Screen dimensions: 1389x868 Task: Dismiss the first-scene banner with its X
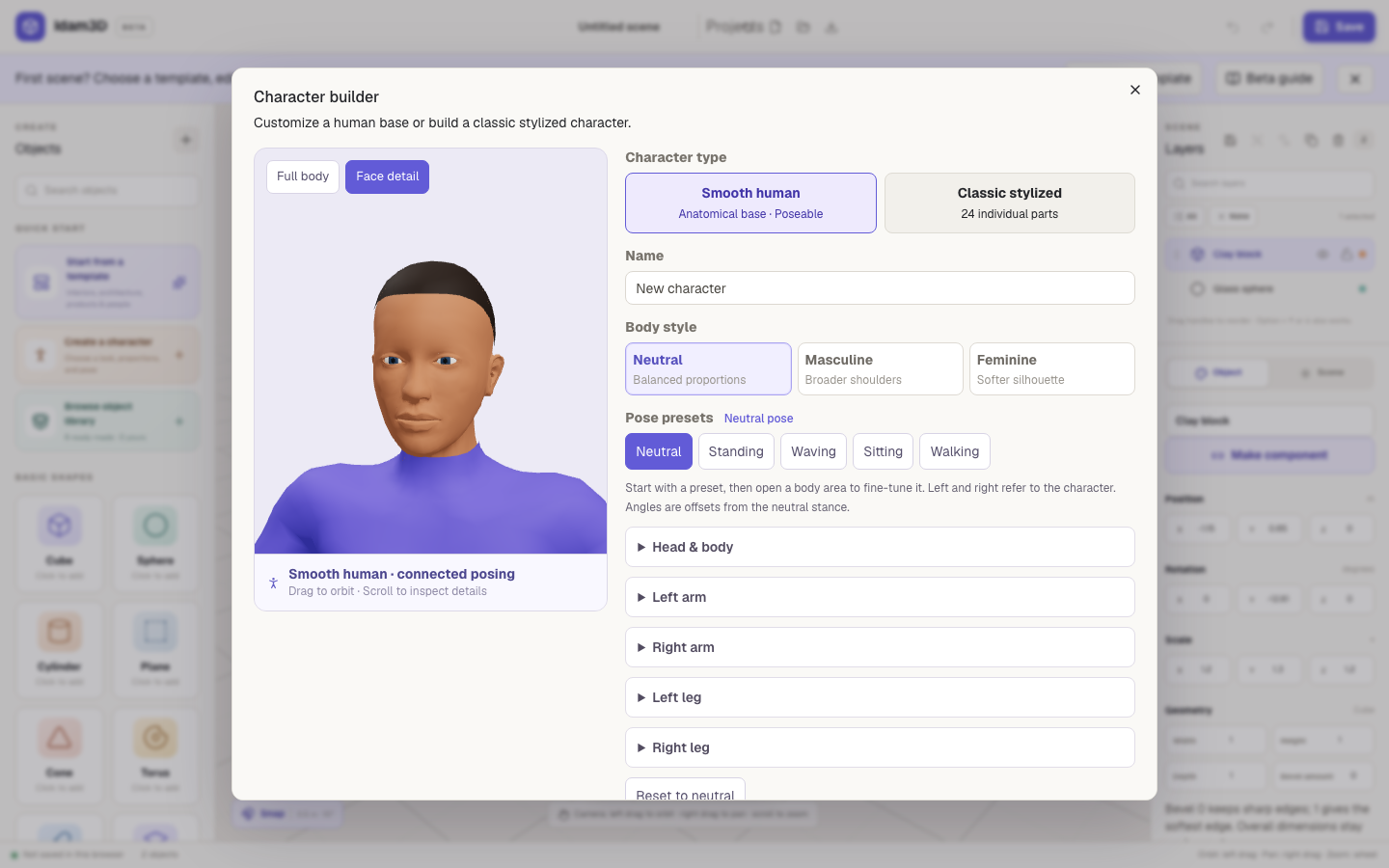[x=1355, y=79]
